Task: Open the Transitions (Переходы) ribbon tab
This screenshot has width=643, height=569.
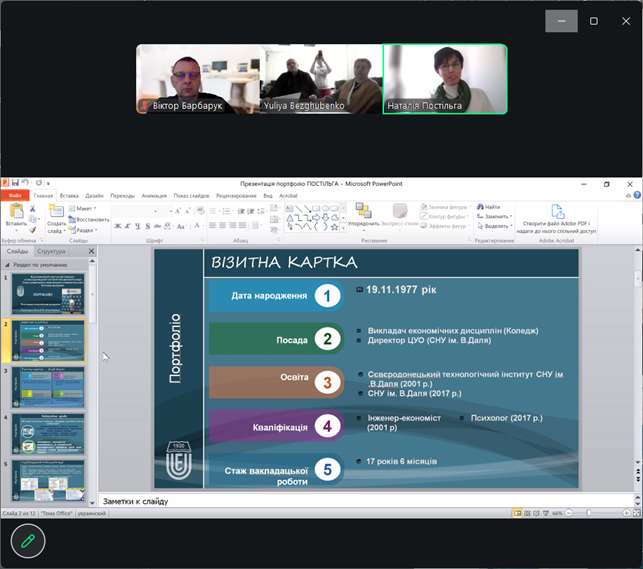Action: click(x=122, y=196)
